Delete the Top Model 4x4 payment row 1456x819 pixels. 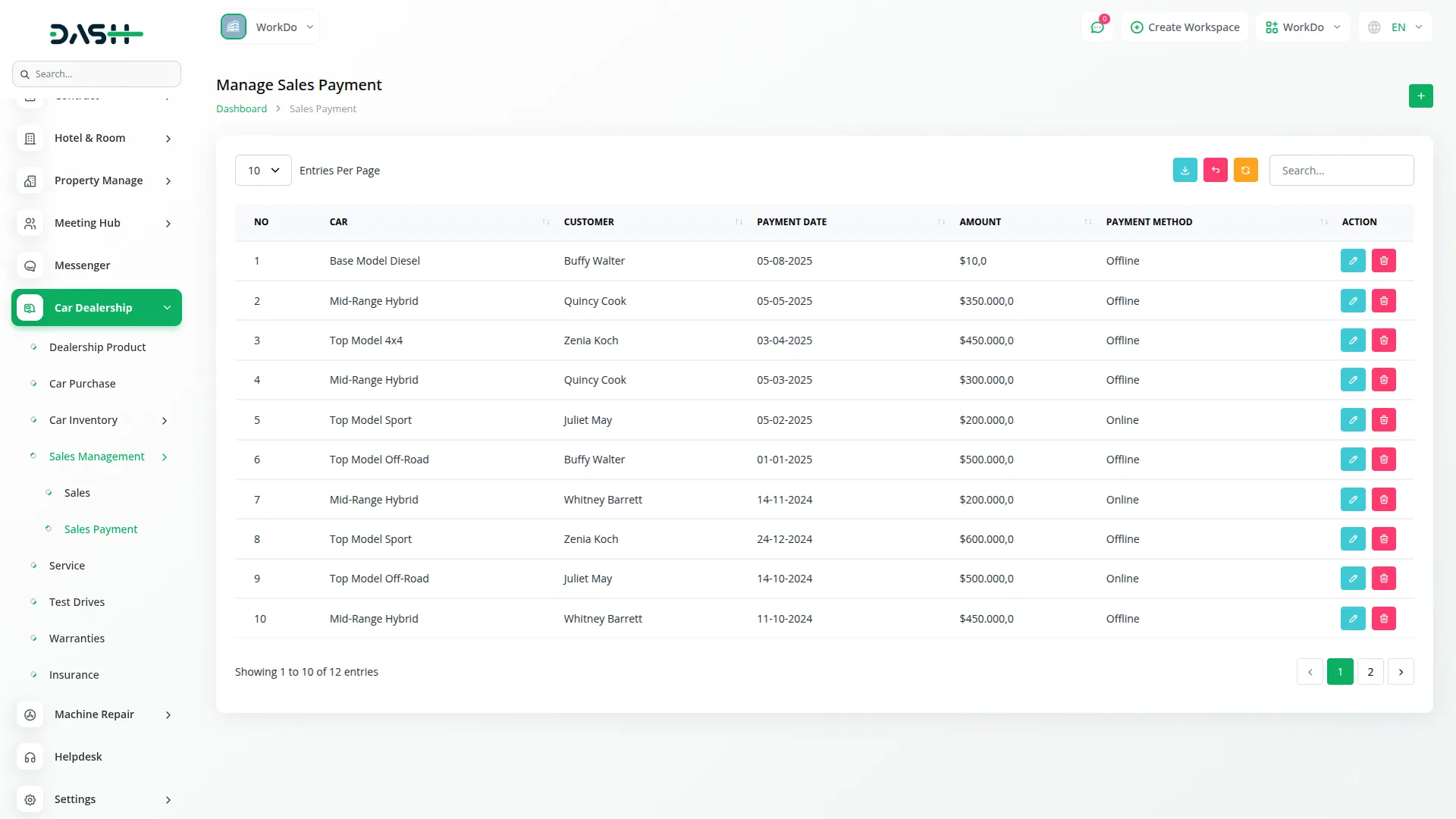1383,340
